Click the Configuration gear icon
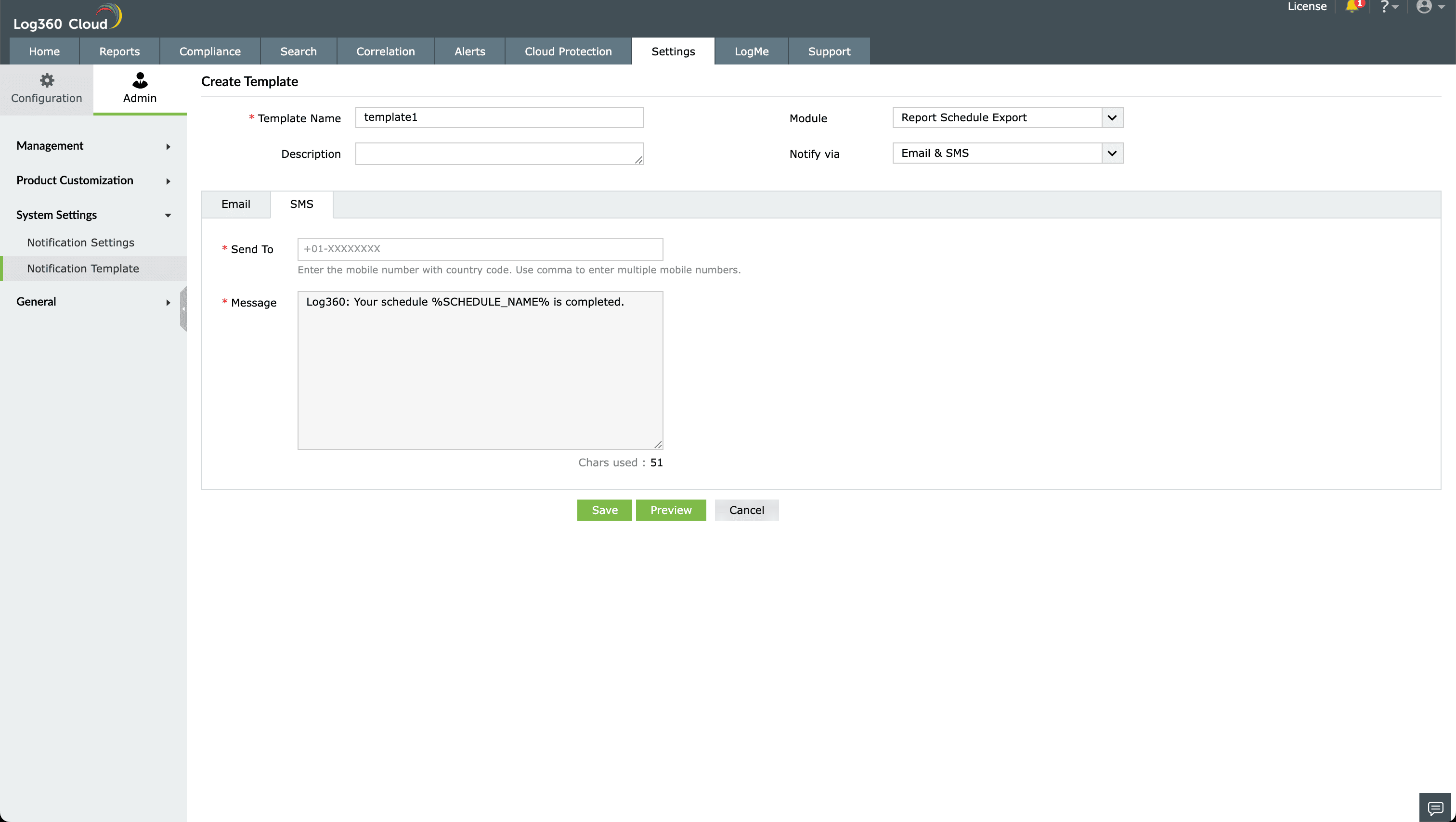Image resolution: width=1456 pixels, height=822 pixels. pos(47,80)
